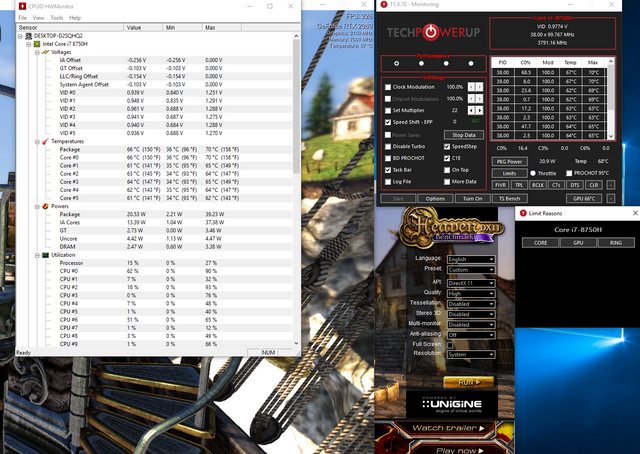Toggle the C1E checkbox

pyautogui.click(x=447, y=158)
